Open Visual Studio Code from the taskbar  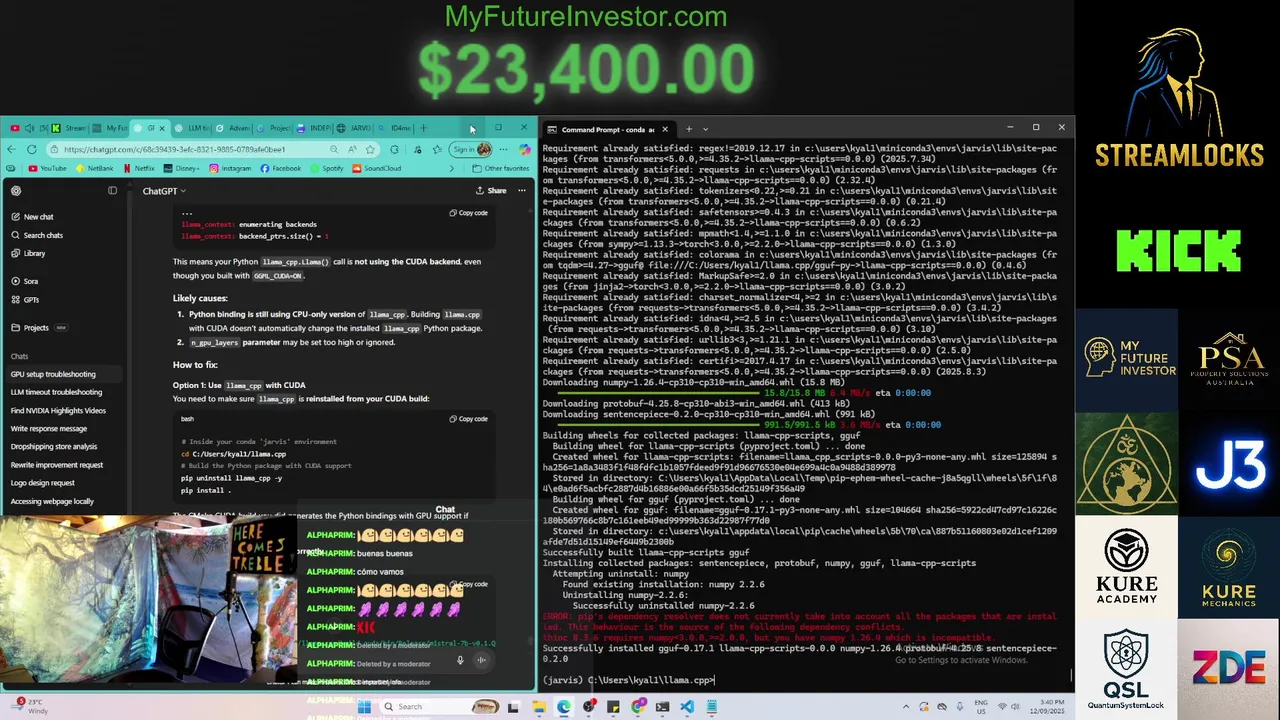coord(687,707)
